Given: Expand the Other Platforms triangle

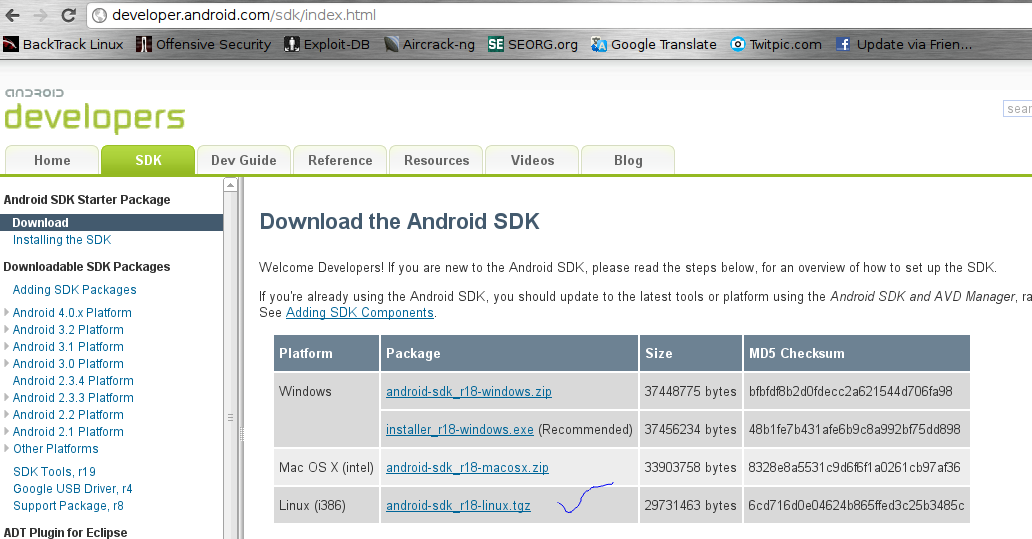Looking at the screenshot, I should pyautogui.click(x=7, y=448).
